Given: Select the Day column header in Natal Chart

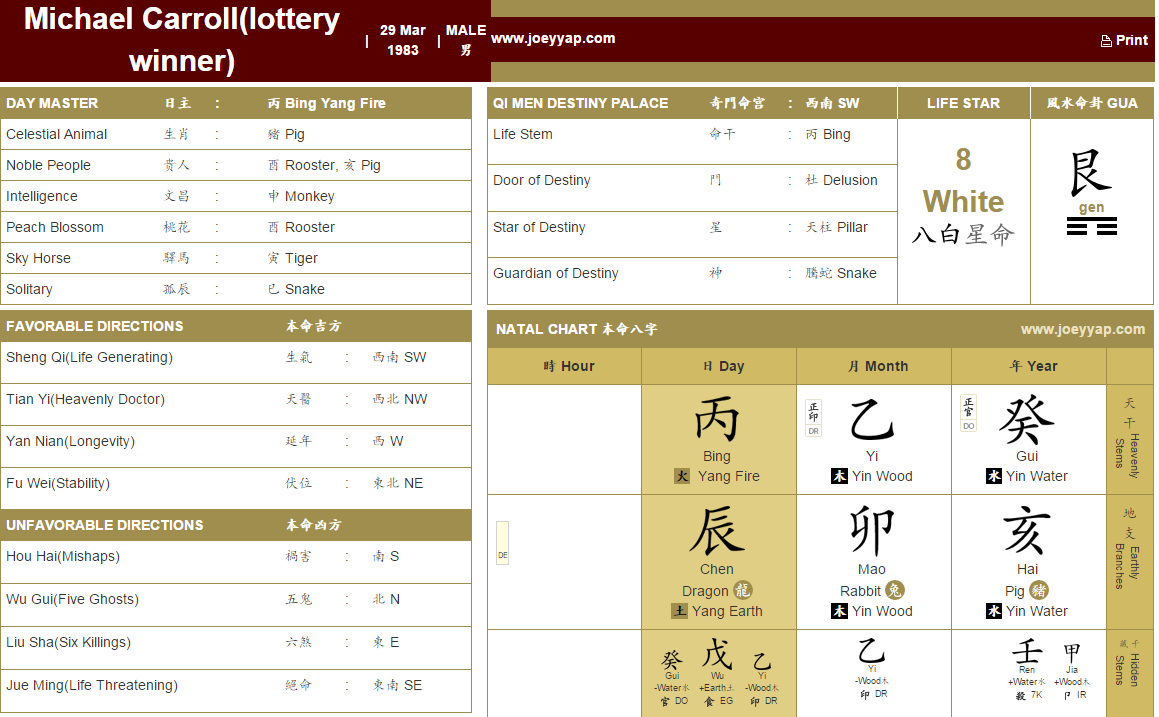Looking at the screenshot, I should [x=719, y=366].
